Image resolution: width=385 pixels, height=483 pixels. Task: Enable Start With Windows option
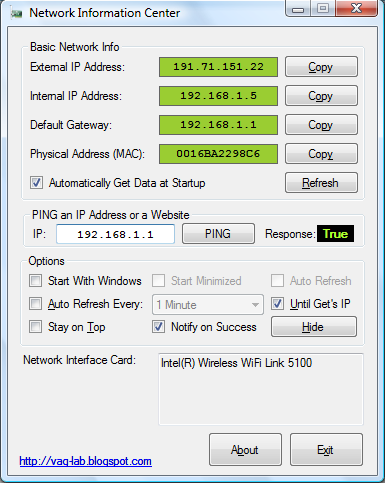tap(35, 281)
